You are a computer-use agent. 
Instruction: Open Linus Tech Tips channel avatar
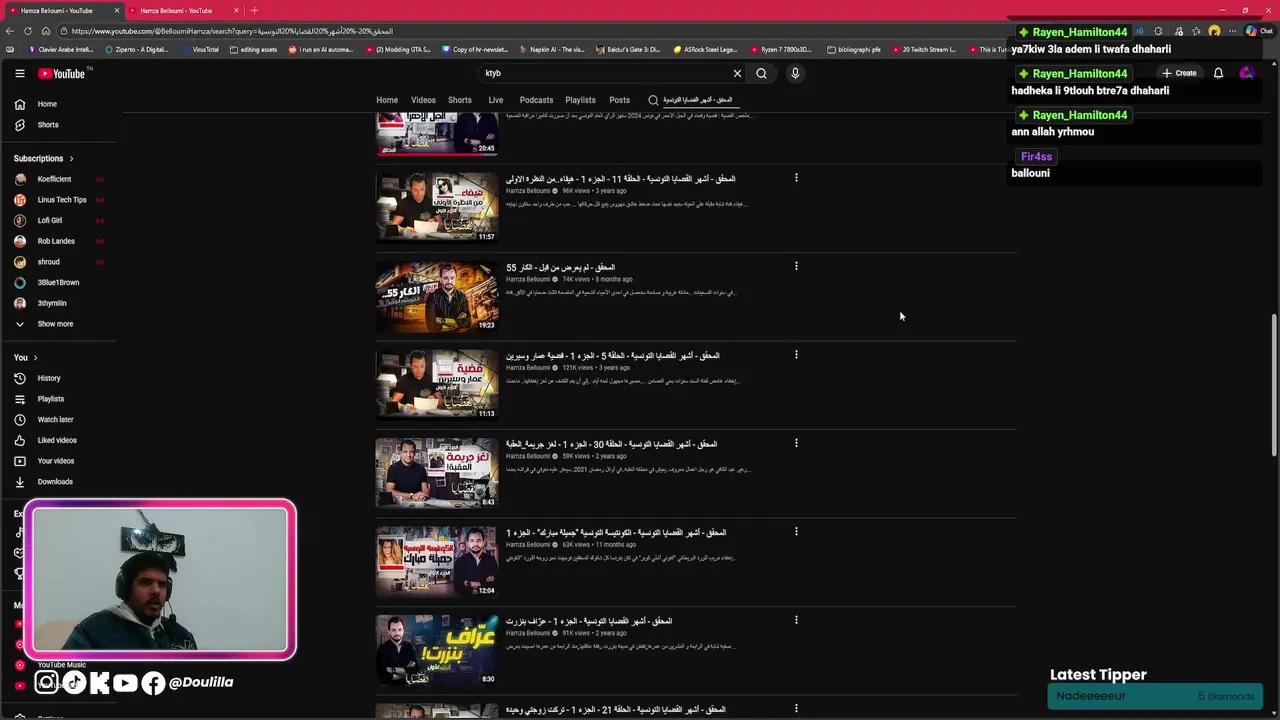coord(20,200)
